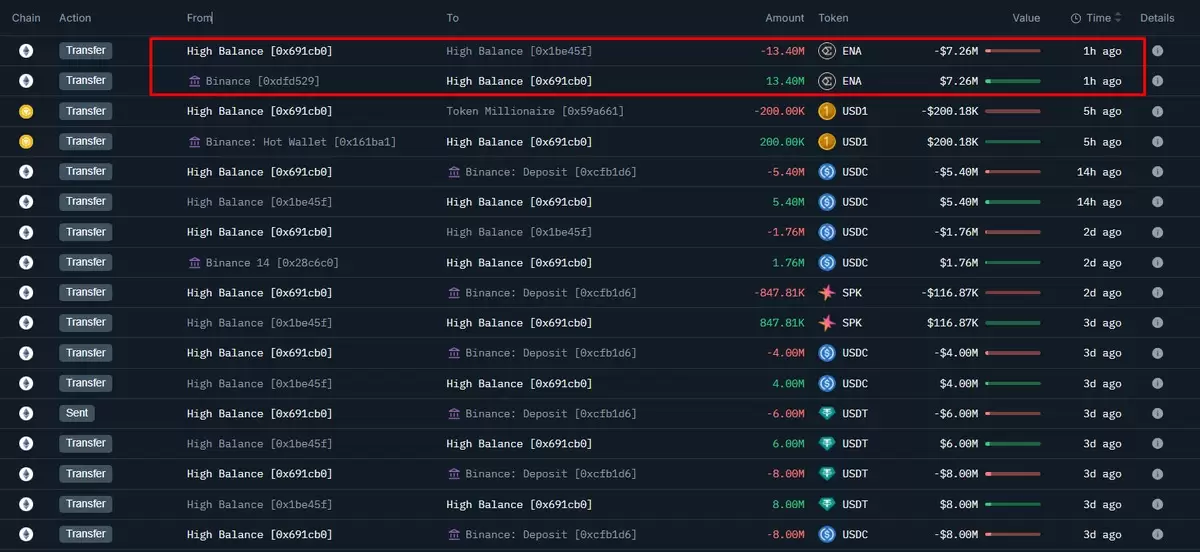Screen dimensions: 1200x552
Task: Click the clock icon in Time header
Action: click(x=1076, y=18)
